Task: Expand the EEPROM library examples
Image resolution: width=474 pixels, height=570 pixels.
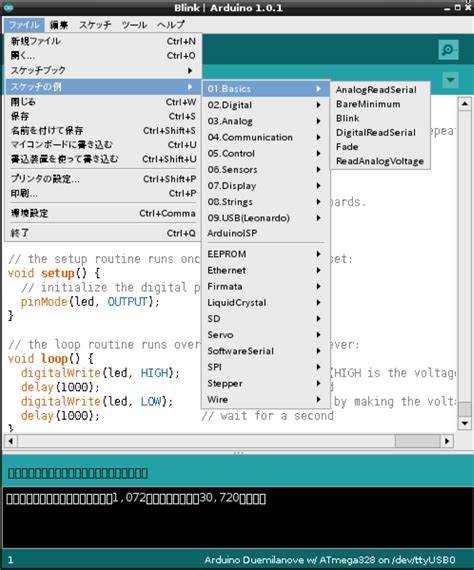Action: pyautogui.click(x=266, y=254)
